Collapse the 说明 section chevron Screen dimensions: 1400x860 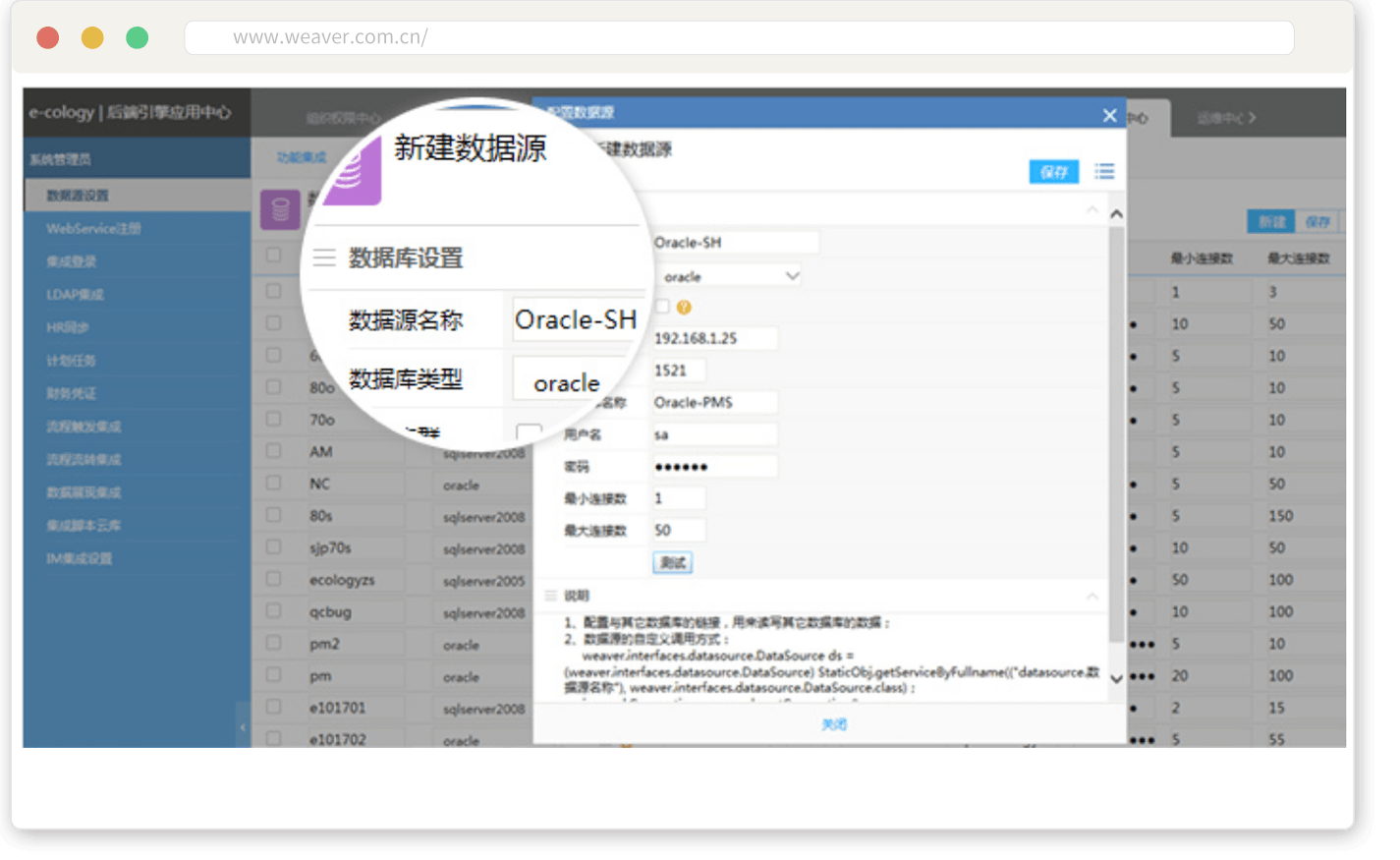tap(1092, 596)
